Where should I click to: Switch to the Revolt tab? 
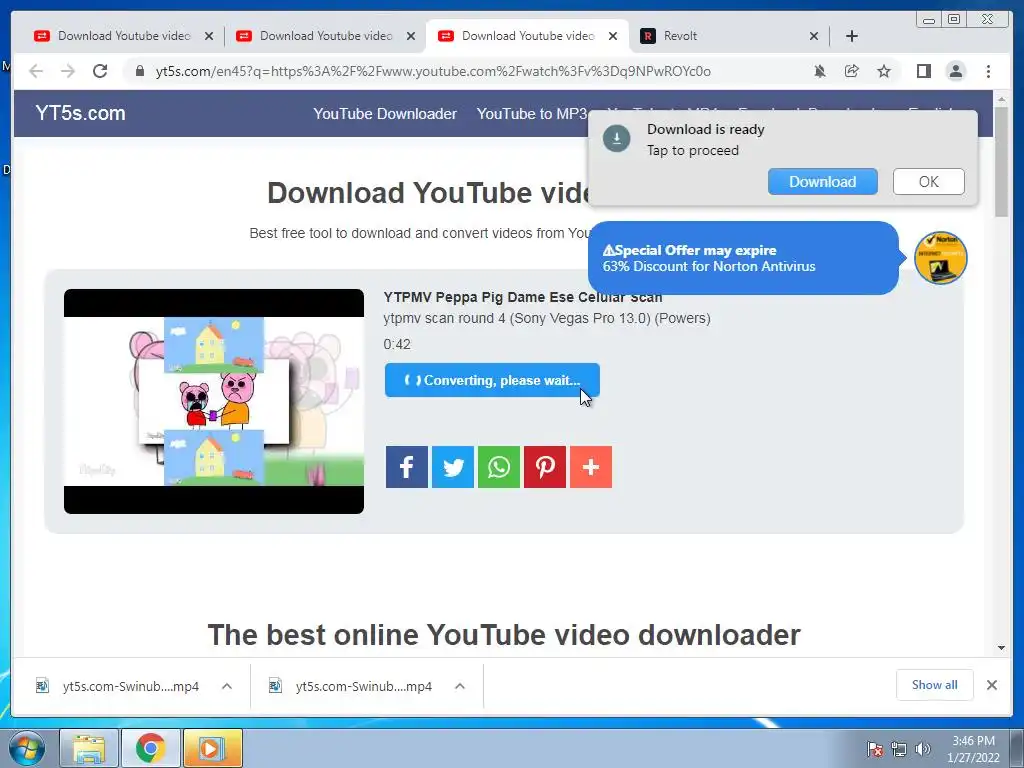pos(729,36)
